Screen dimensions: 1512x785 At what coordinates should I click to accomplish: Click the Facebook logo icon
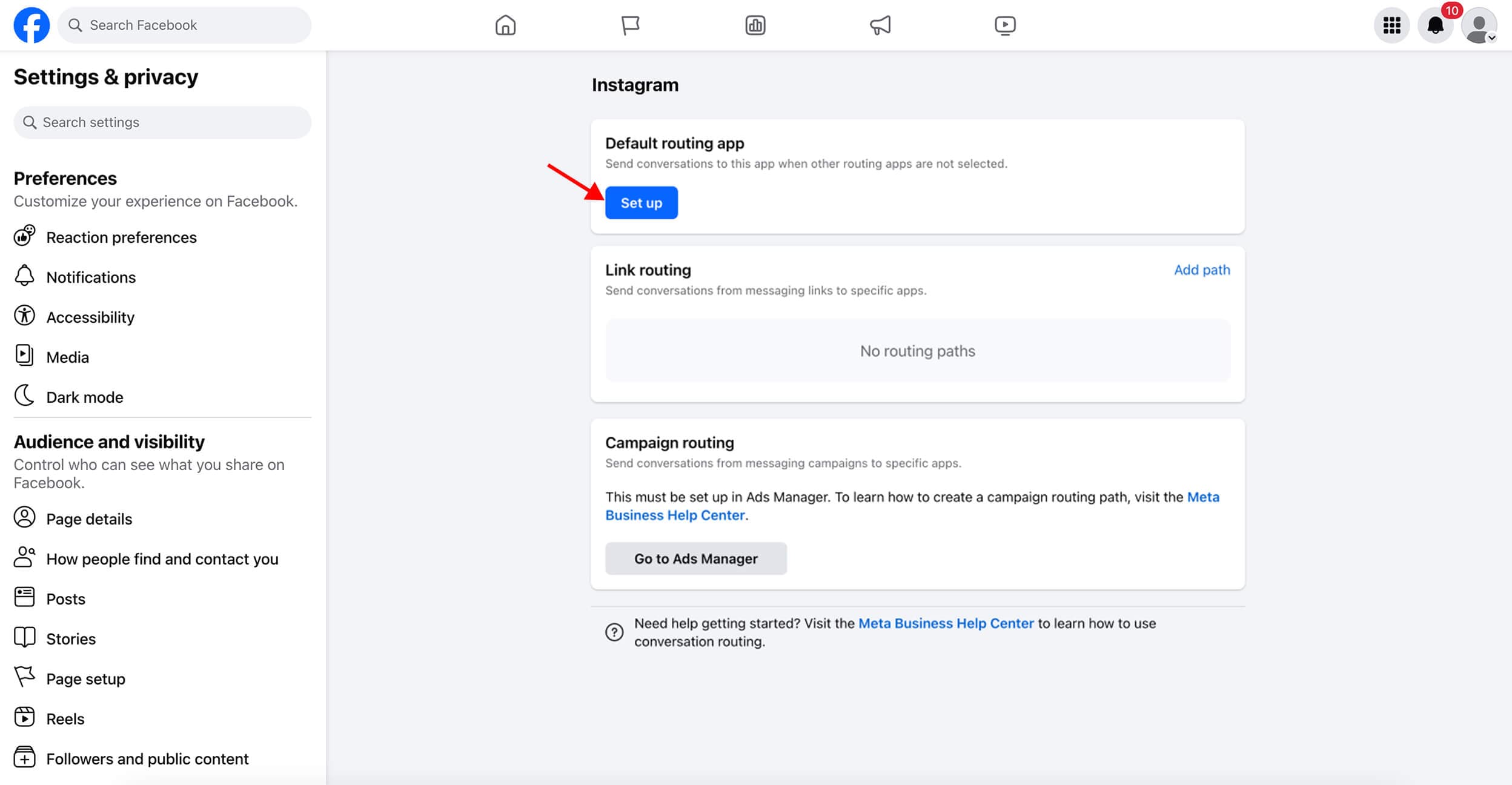[x=31, y=25]
